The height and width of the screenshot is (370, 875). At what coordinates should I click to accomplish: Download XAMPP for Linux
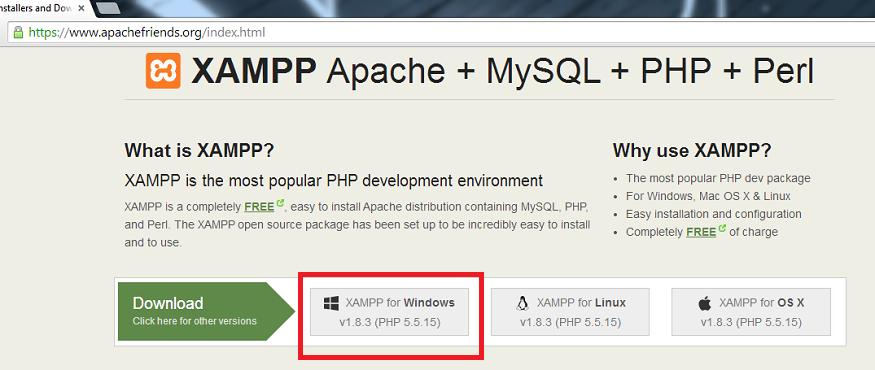[x=570, y=312]
